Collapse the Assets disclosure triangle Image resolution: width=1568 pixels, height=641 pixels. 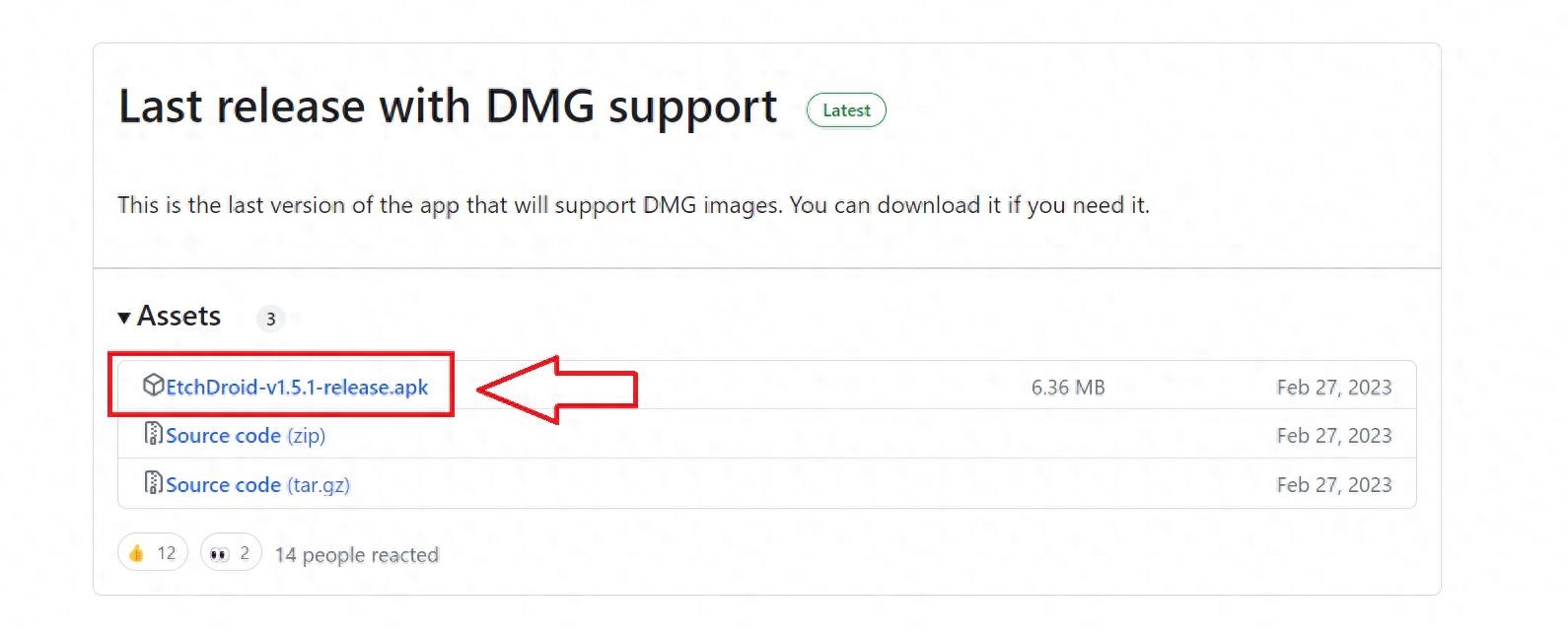pyautogui.click(x=124, y=318)
